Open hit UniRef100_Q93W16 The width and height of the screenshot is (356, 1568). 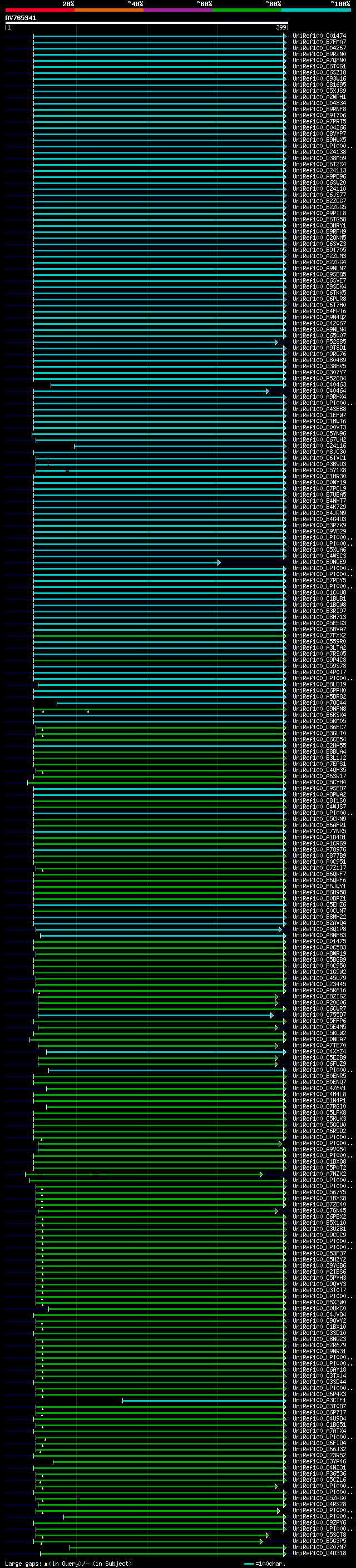point(319,79)
